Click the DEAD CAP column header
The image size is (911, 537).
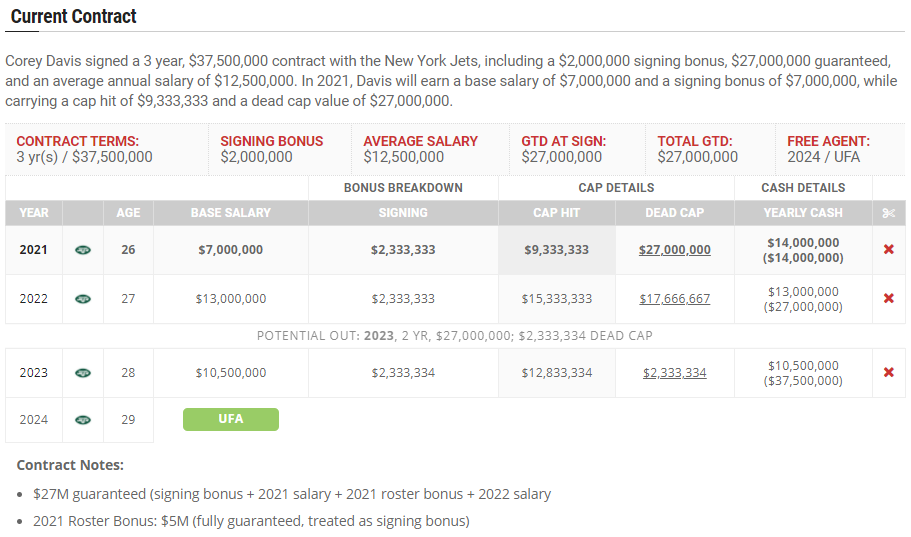pos(675,213)
